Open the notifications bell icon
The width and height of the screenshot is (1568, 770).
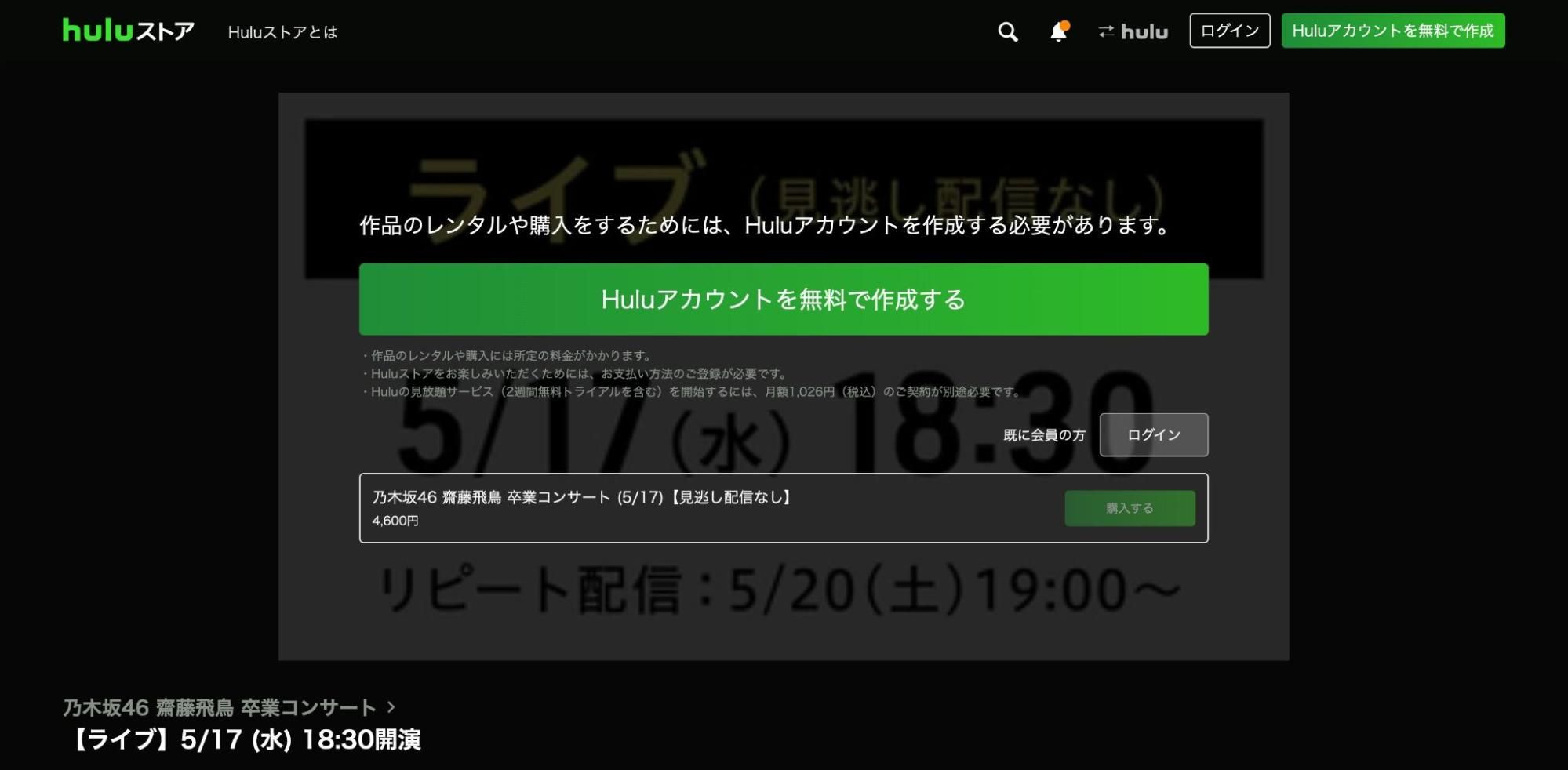pos(1059,31)
